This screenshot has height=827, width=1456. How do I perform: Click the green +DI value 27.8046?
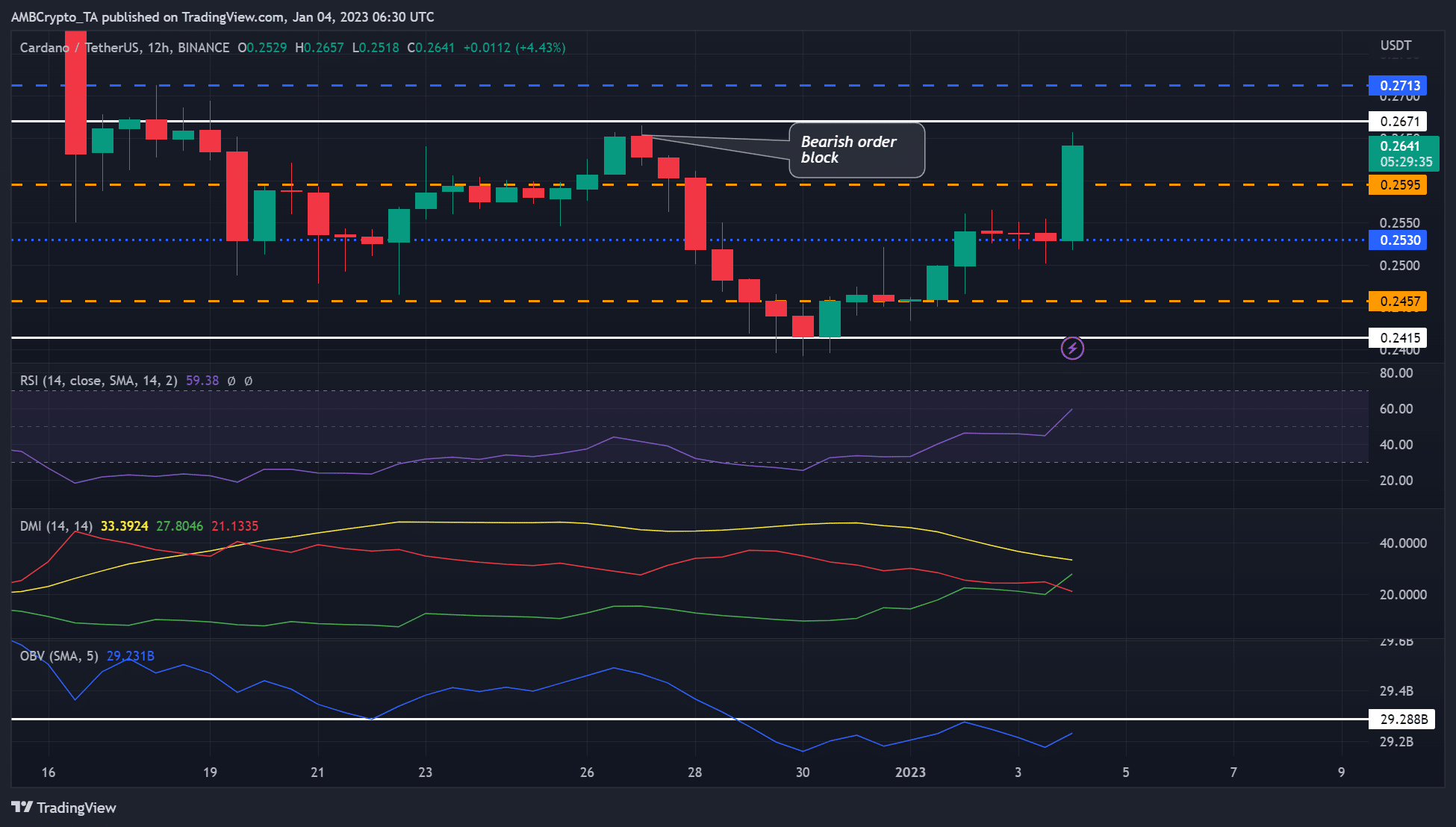[180, 526]
